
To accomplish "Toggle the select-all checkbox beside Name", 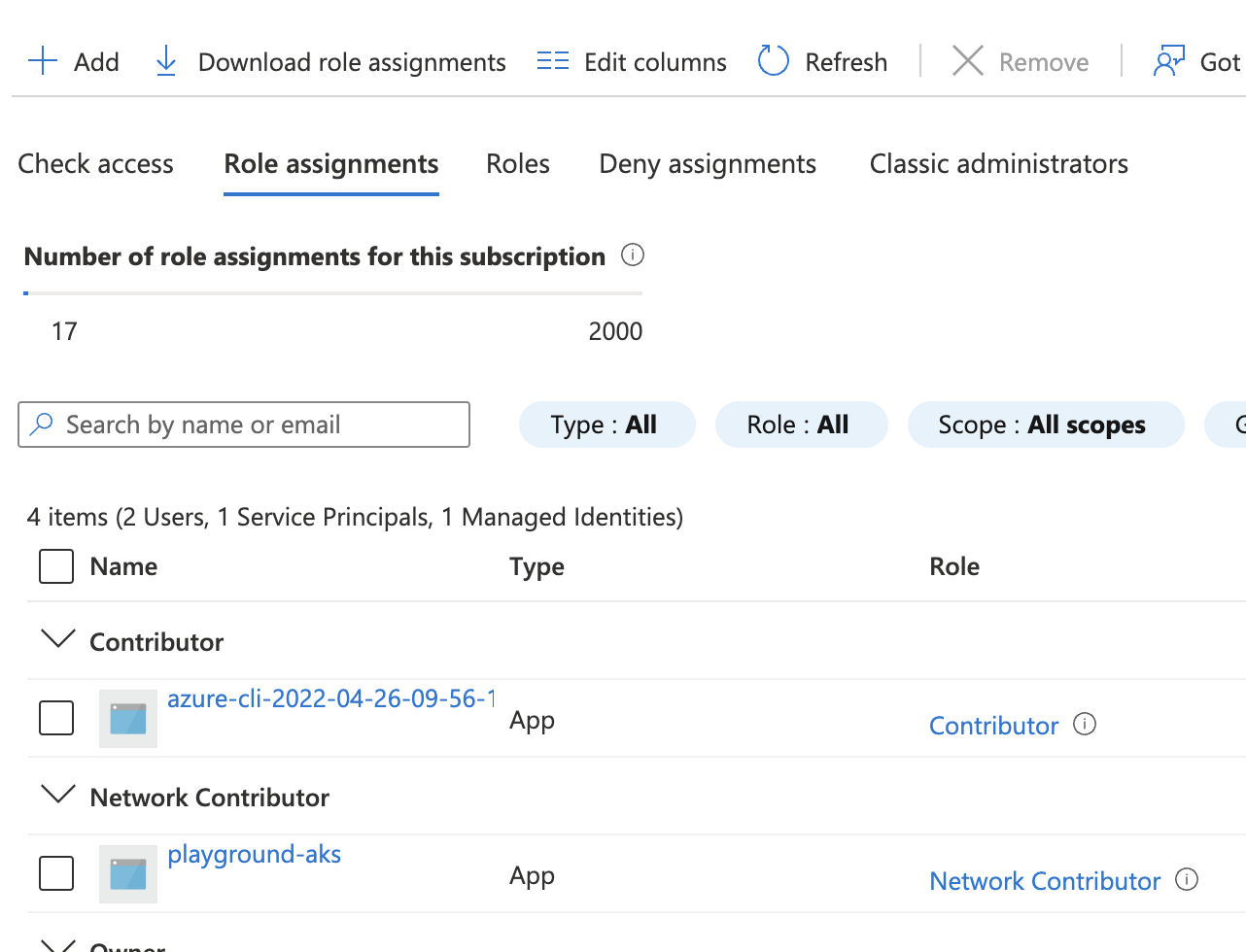I will point(56,566).
